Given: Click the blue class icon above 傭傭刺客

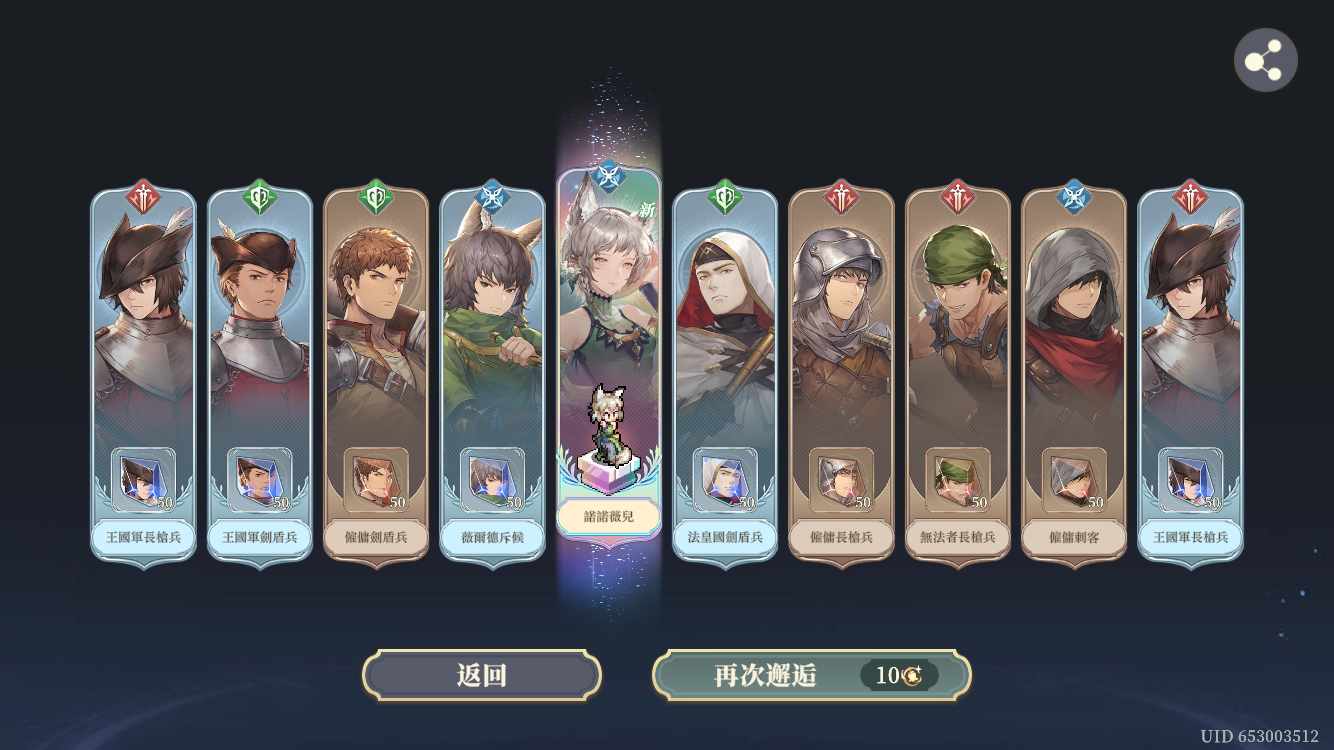Looking at the screenshot, I should point(1074,197).
